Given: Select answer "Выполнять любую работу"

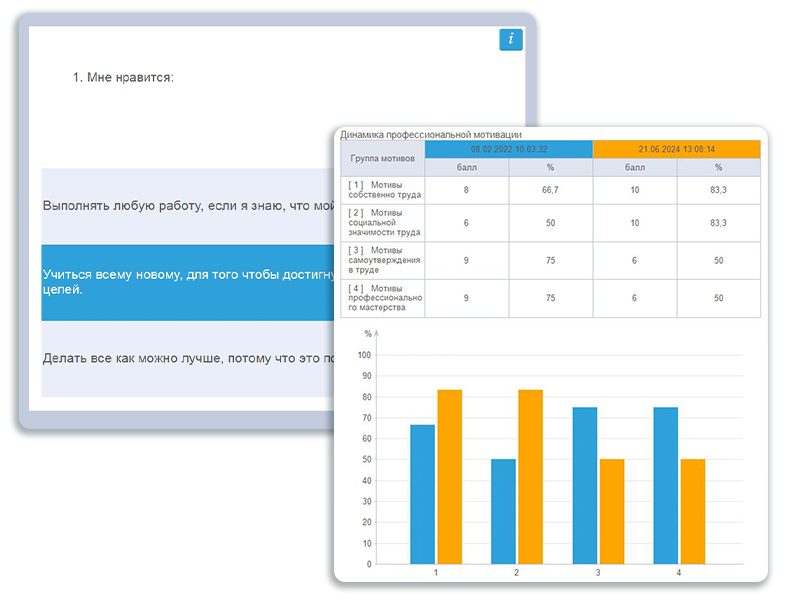Looking at the screenshot, I should 187,206.
